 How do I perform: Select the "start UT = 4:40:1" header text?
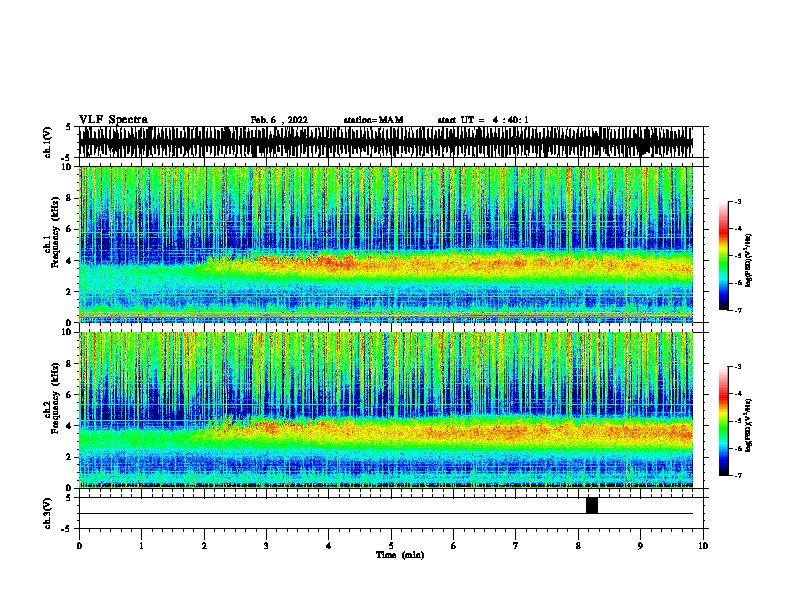click(483, 120)
